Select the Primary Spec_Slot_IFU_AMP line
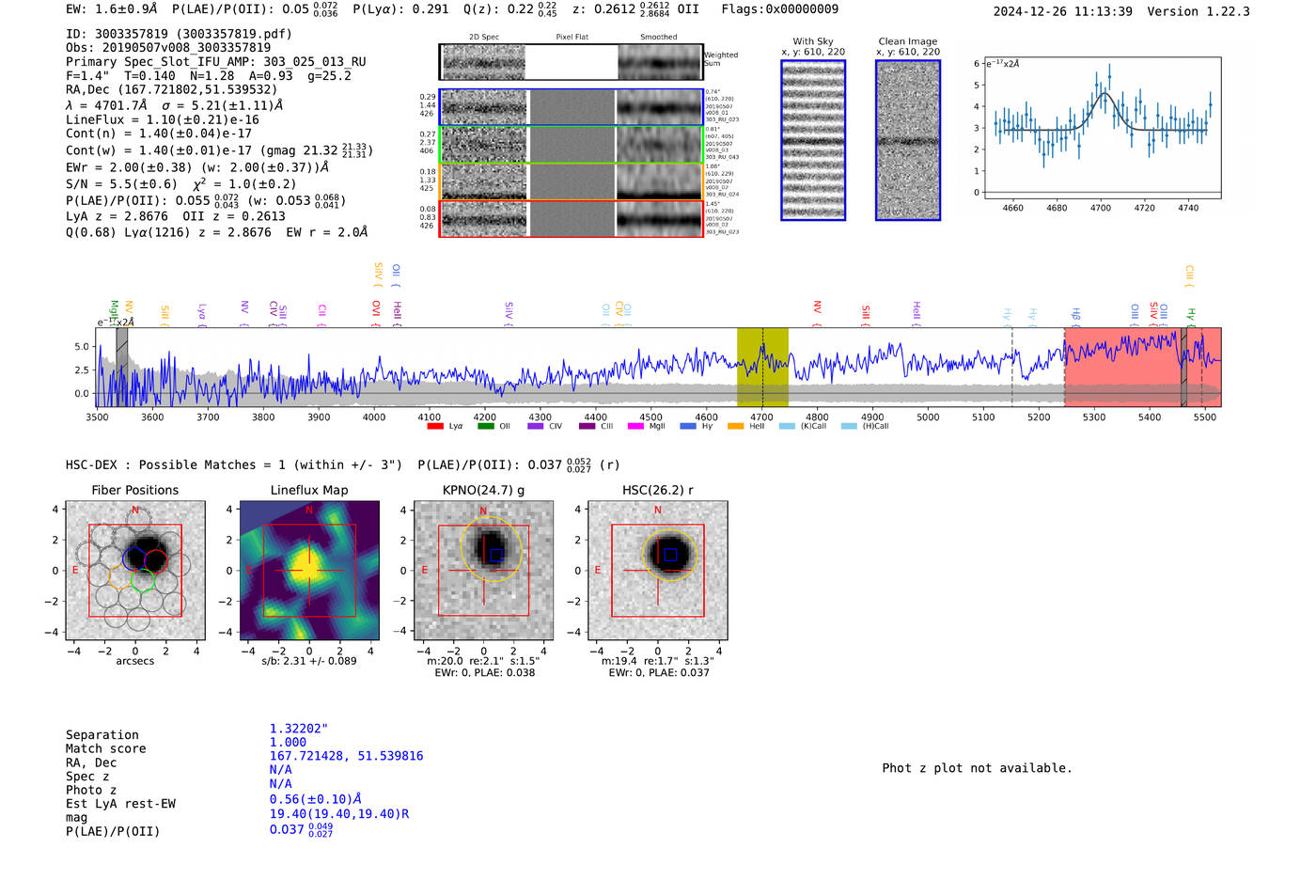 click(x=216, y=61)
